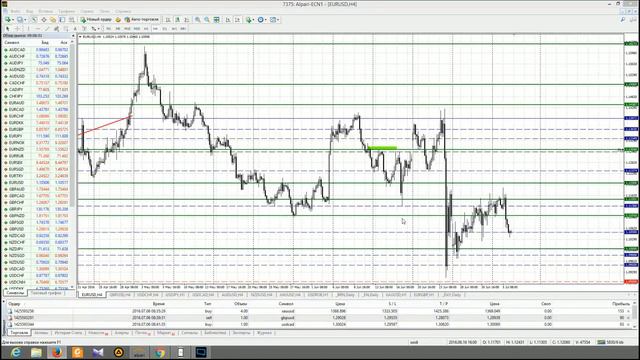Screen dimensions: 640x360
Task: Draw a trendline
Action: pos(47,29)
